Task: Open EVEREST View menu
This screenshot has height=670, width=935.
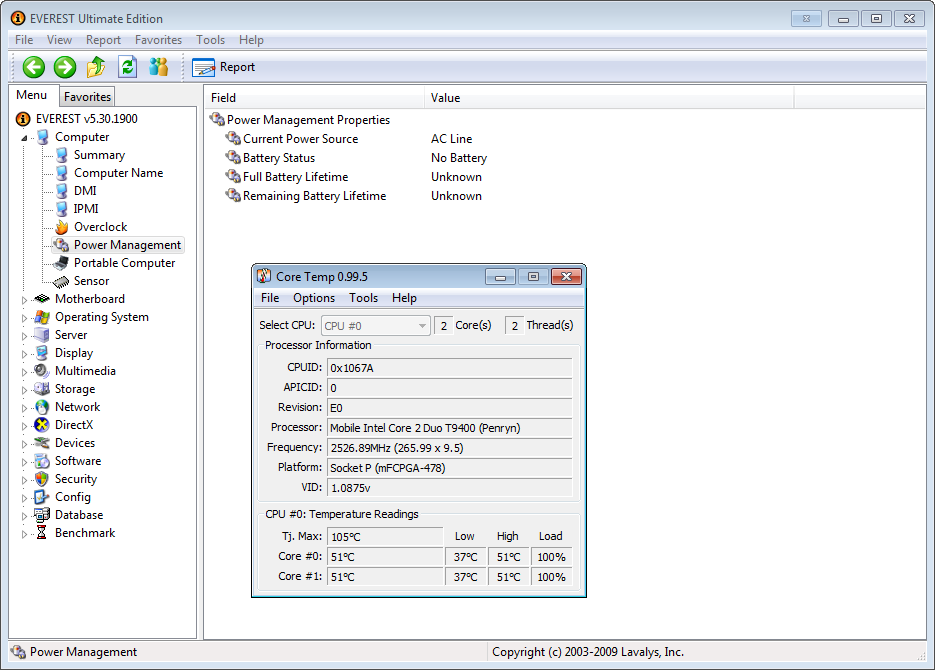Action: click(x=59, y=40)
